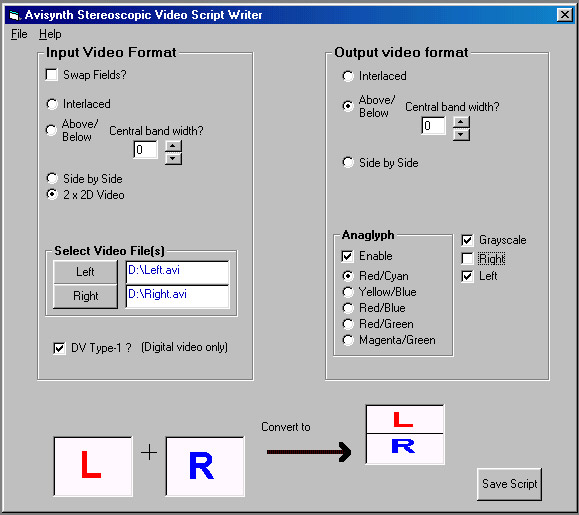This screenshot has width=579, height=515.
Task: Click the Save Script button
Action: (509, 484)
